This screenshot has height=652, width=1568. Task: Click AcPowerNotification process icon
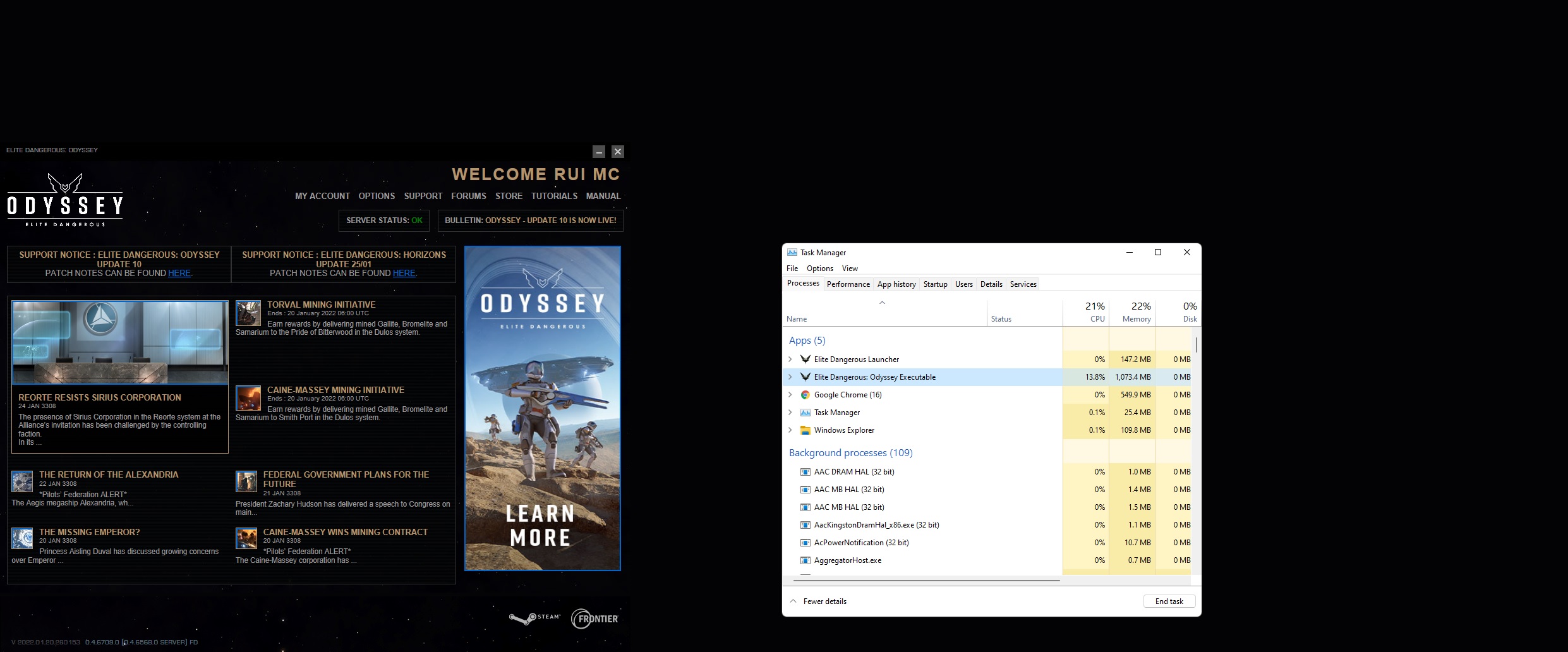click(x=805, y=543)
